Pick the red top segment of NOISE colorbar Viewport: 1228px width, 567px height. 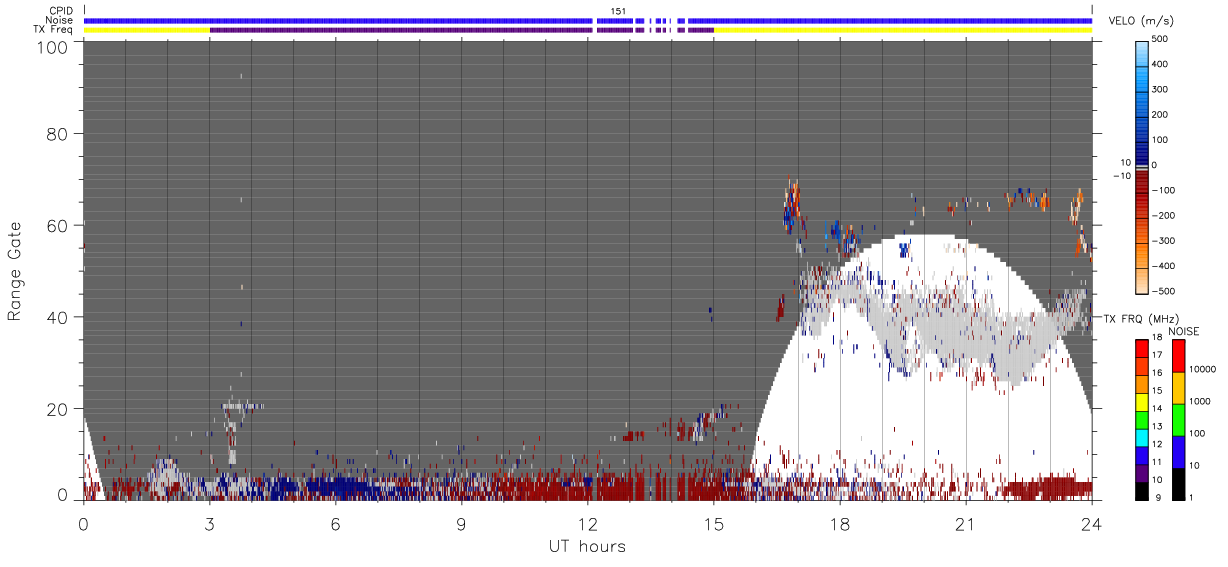1178,355
